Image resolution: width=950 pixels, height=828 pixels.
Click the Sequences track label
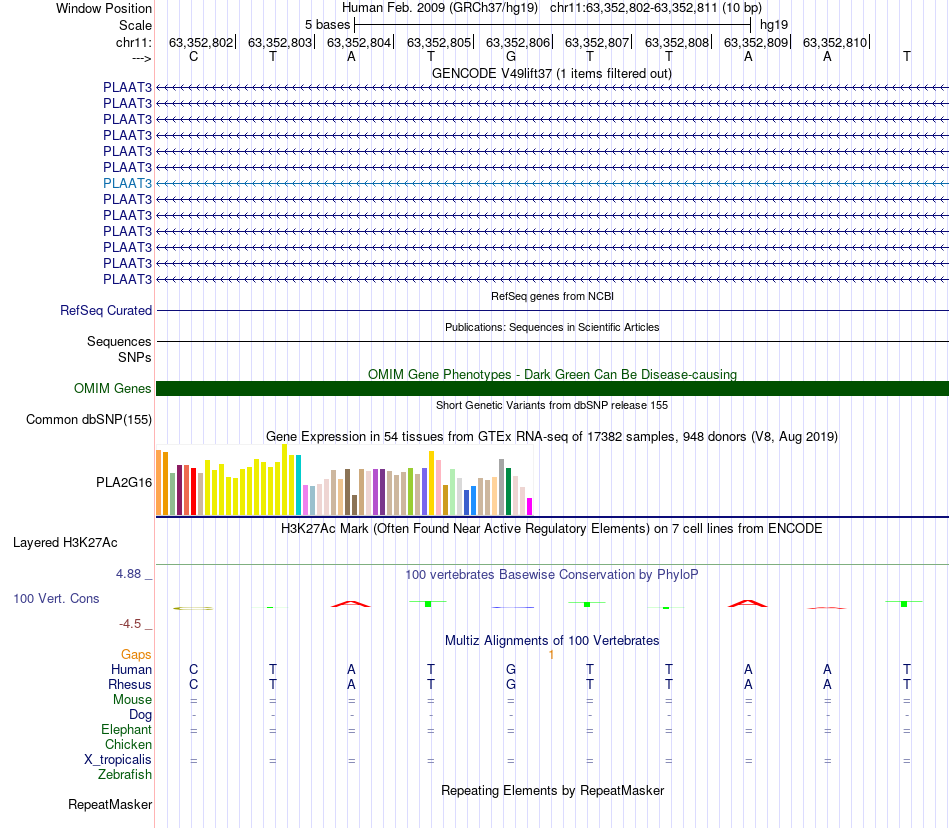pyautogui.click(x=119, y=342)
